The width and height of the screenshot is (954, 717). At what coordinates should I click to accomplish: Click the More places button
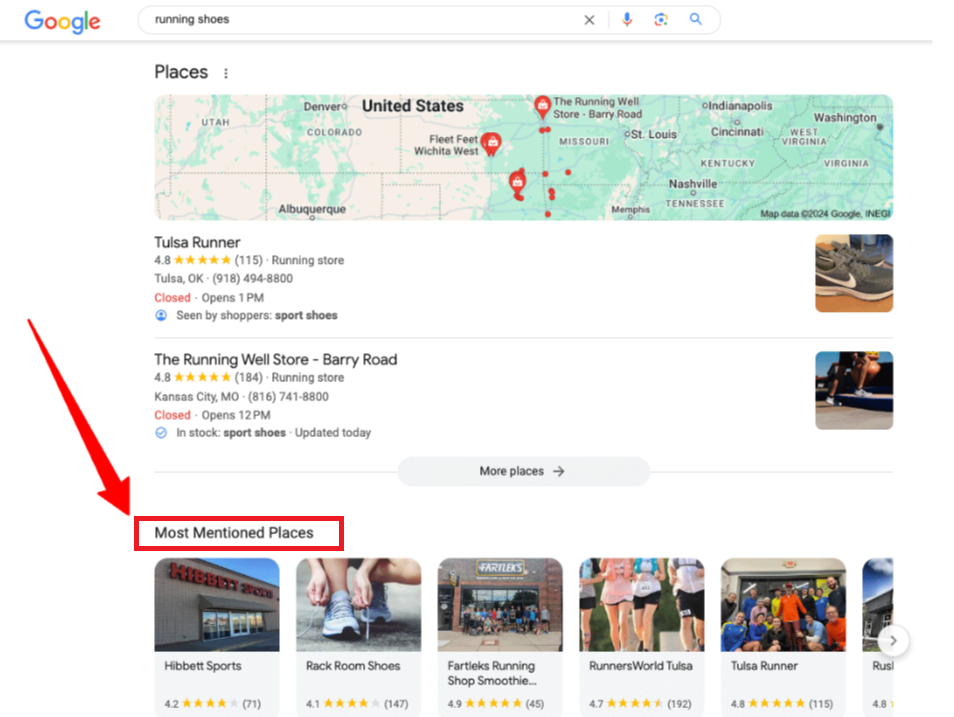[523, 471]
